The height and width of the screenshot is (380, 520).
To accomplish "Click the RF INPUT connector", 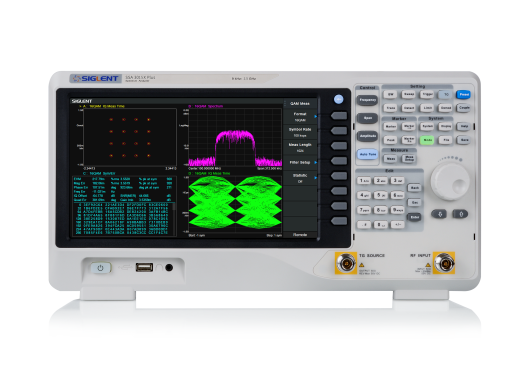I will (x=444, y=263).
